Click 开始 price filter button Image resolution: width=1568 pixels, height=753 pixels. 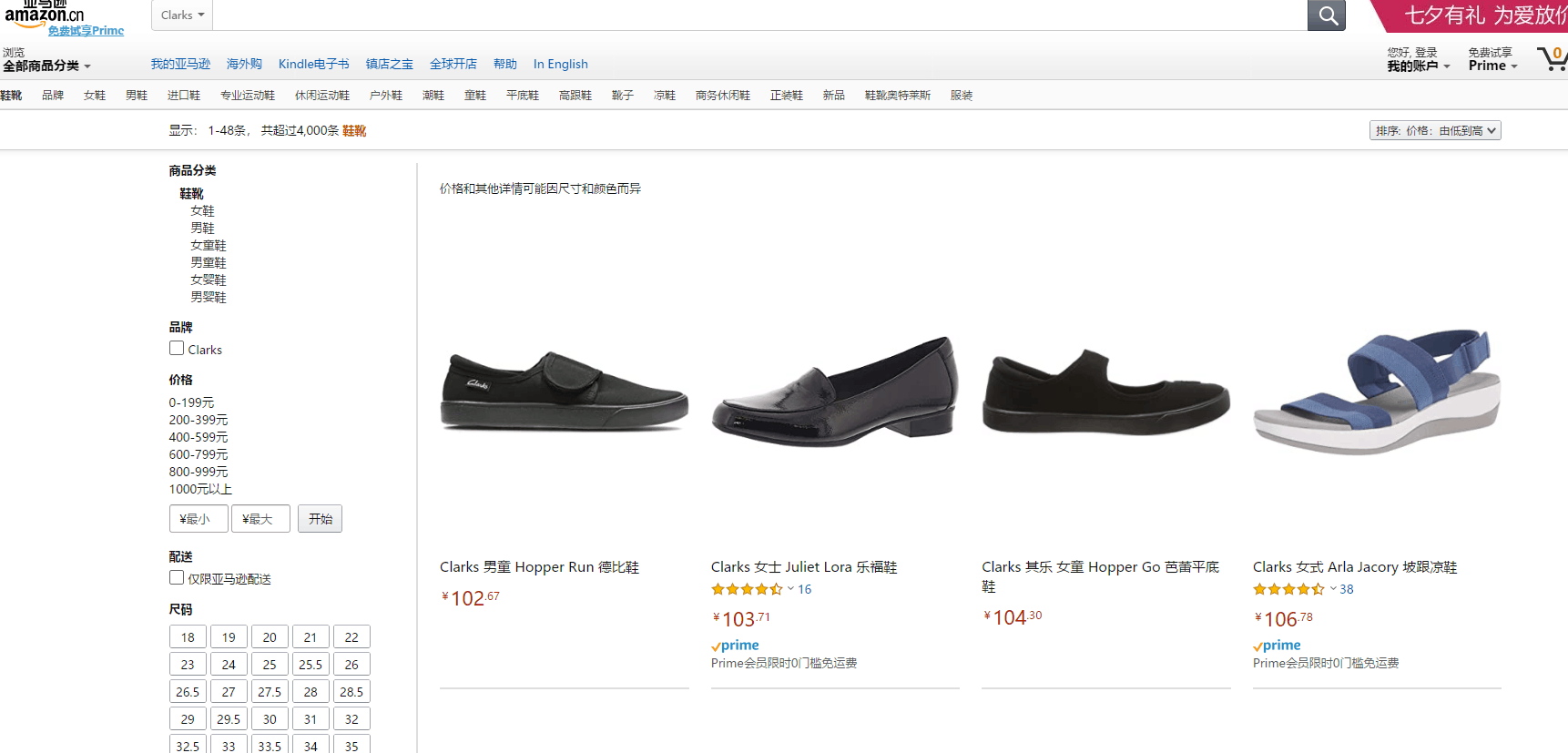(x=321, y=519)
